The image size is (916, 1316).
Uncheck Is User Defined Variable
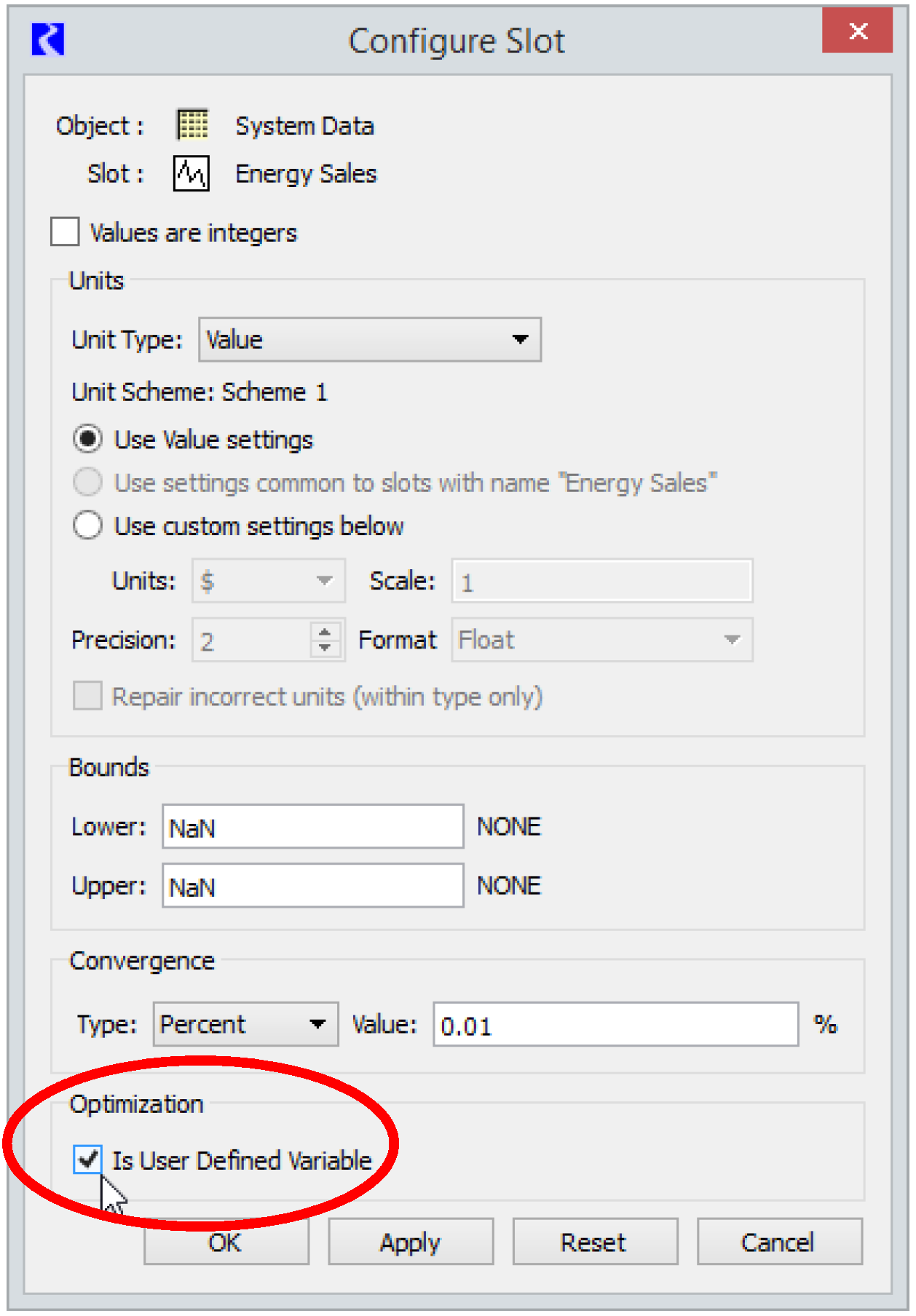click(x=87, y=1159)
